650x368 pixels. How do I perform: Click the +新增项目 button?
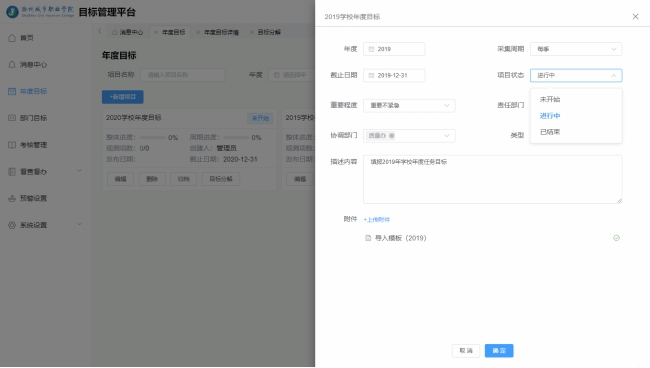coord(123,97)
